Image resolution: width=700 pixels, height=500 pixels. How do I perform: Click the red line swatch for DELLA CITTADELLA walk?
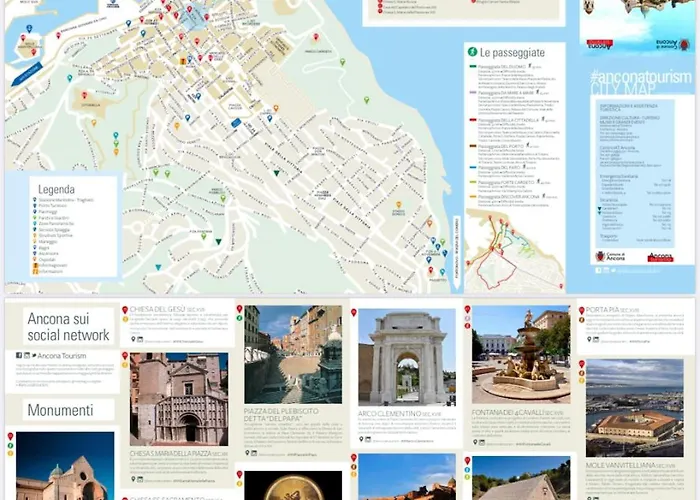[473, 120]
